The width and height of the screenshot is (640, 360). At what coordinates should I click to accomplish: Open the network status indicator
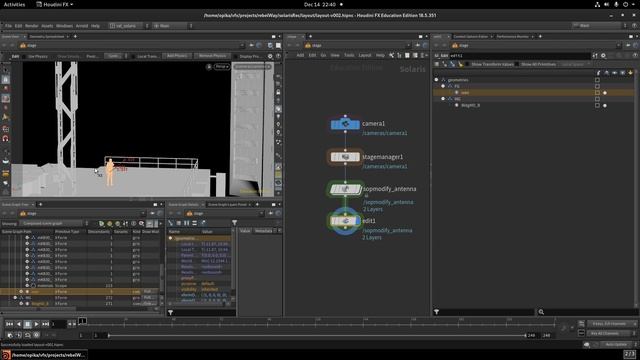pos(597,4)
